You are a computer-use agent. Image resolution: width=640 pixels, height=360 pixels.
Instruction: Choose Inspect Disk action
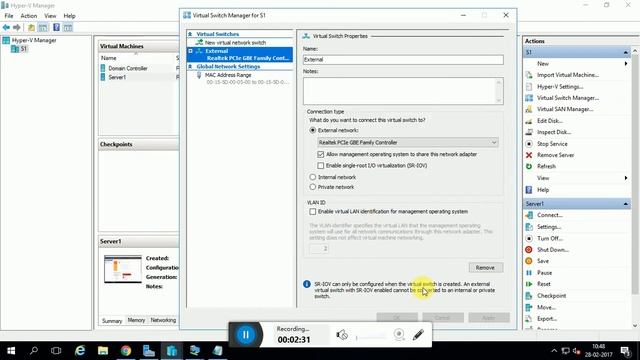pyautogui.click(x=554, y=132)
